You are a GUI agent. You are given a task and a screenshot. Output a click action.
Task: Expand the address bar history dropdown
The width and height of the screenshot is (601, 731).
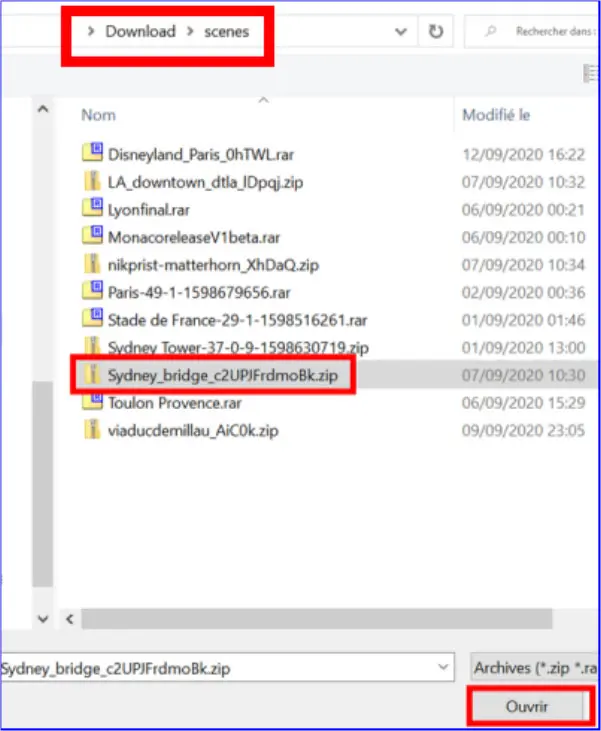click(x=401, y=32)
